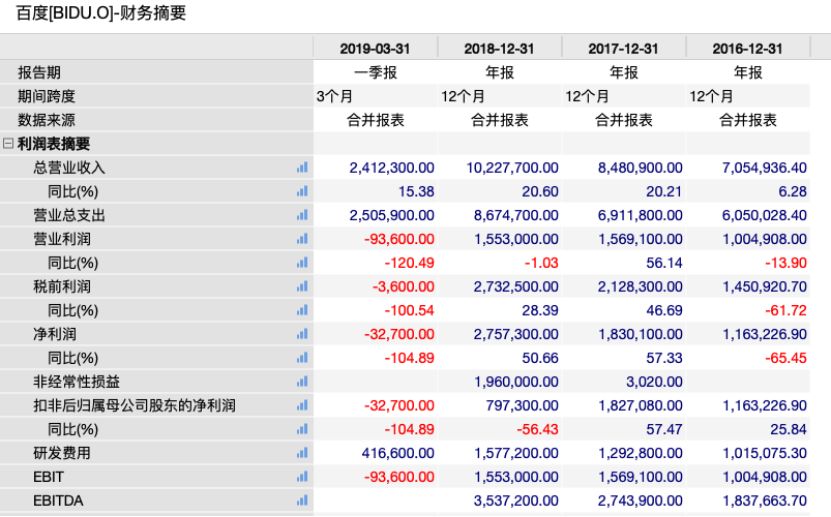Select the 营业利润 row label

[x=62, y=239]
